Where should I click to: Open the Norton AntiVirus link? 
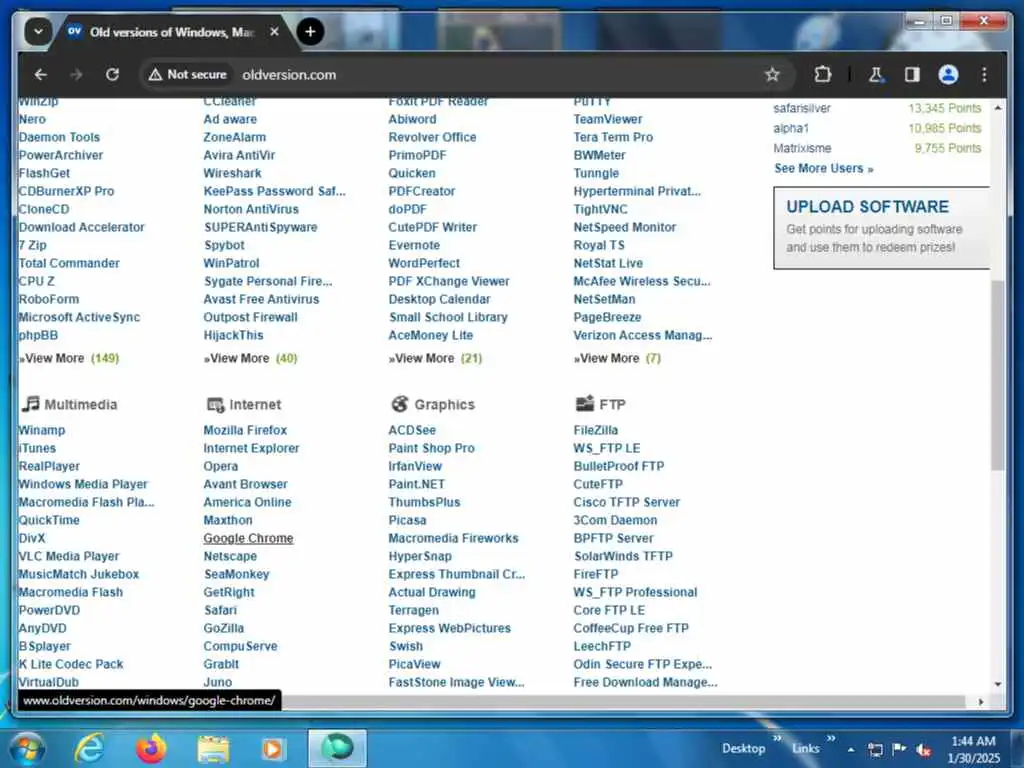coord(251,210)
